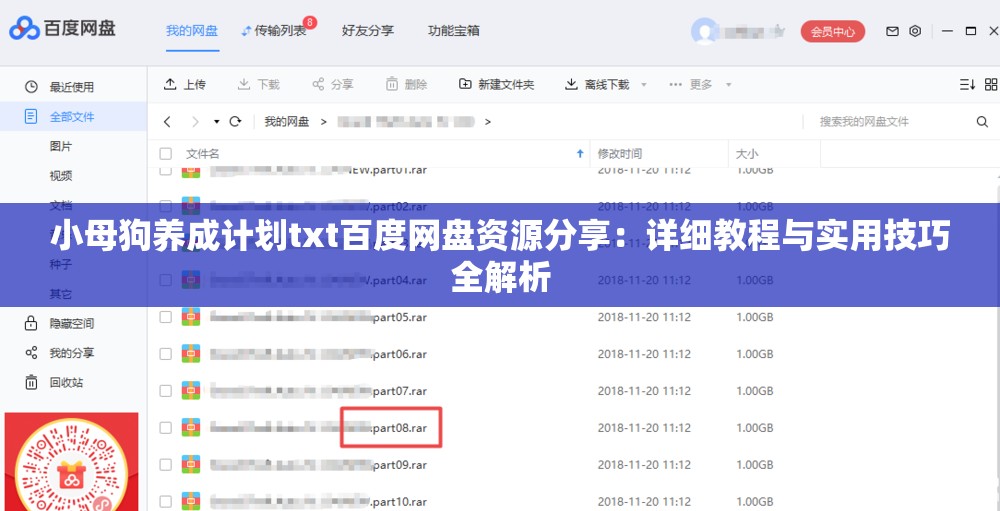This screenshot has height=511, width=1000.
Task: Switch to the 传输列表 tab
Action: pos(279,31)
